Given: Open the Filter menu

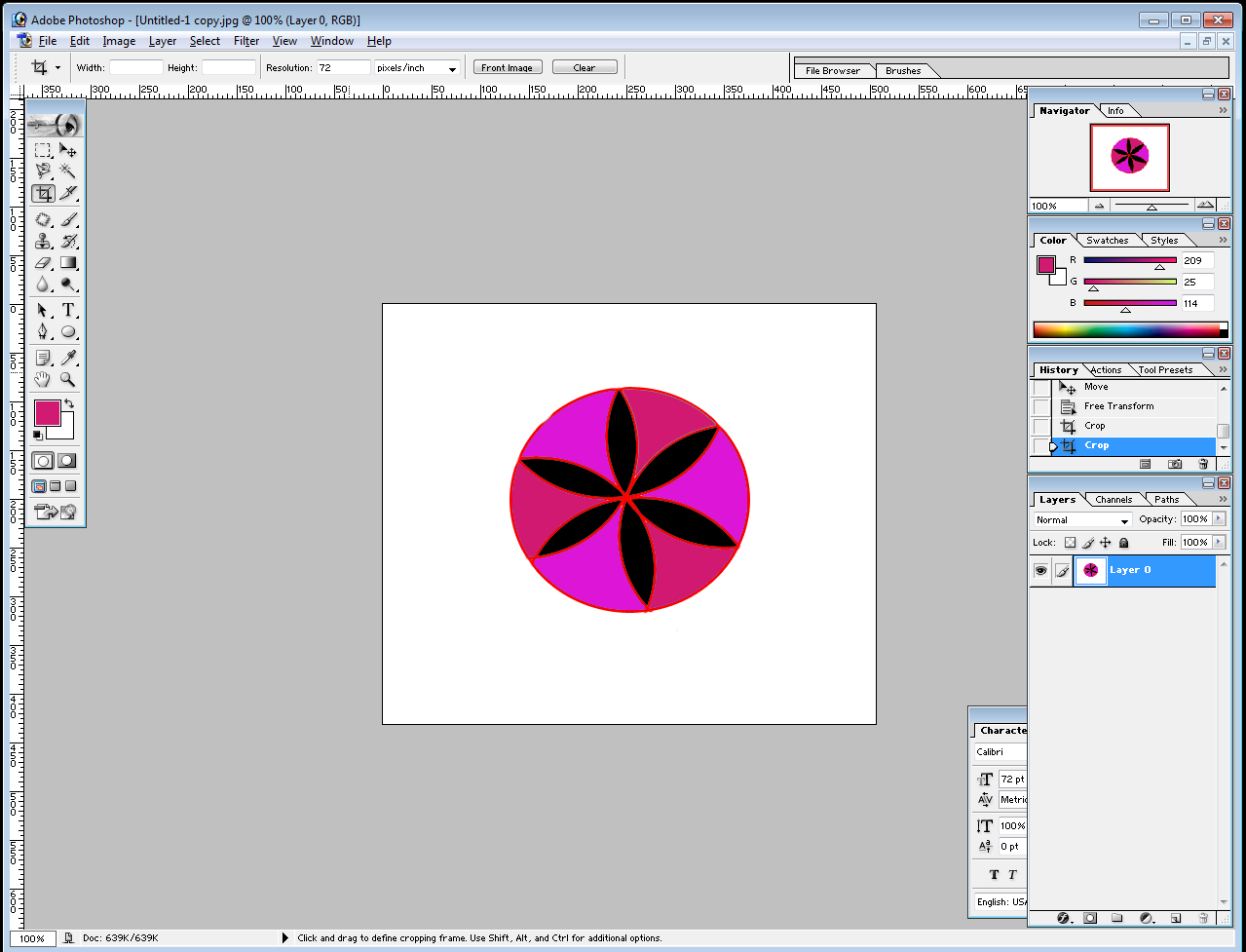Looking at the screenshot, I should (246, 41).
